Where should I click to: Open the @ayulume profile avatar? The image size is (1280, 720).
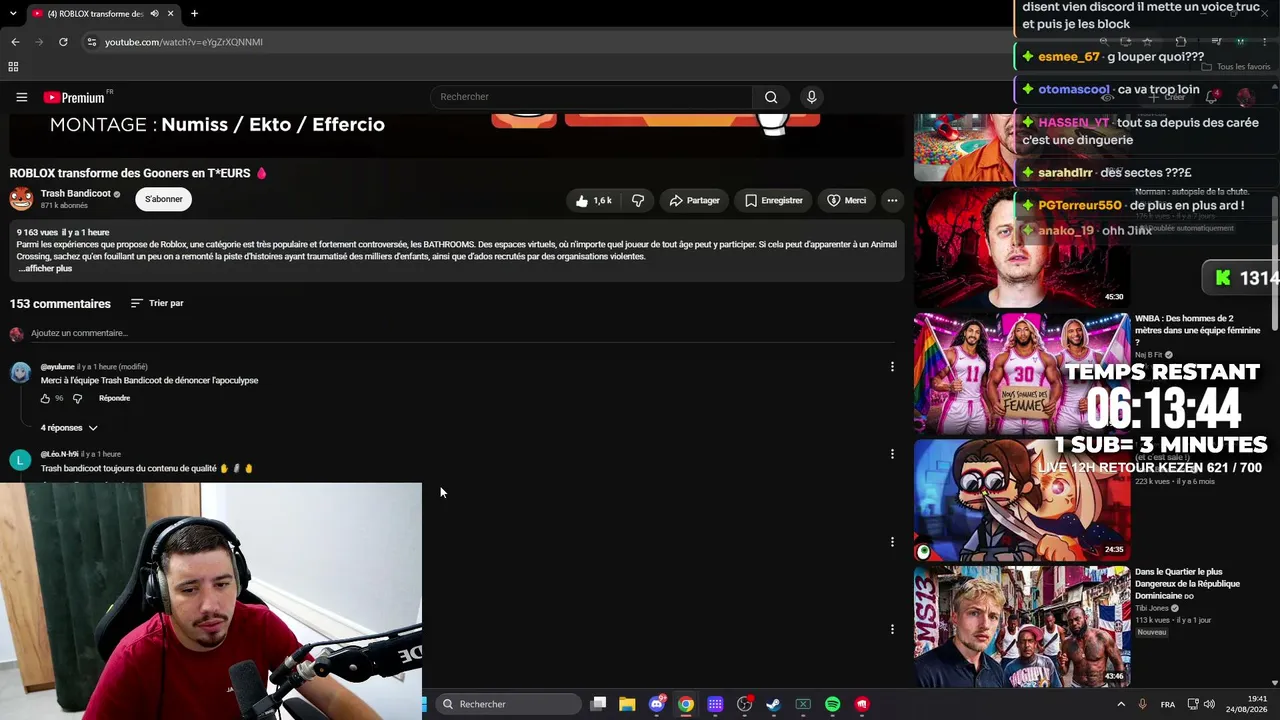[x=20, y=373]
